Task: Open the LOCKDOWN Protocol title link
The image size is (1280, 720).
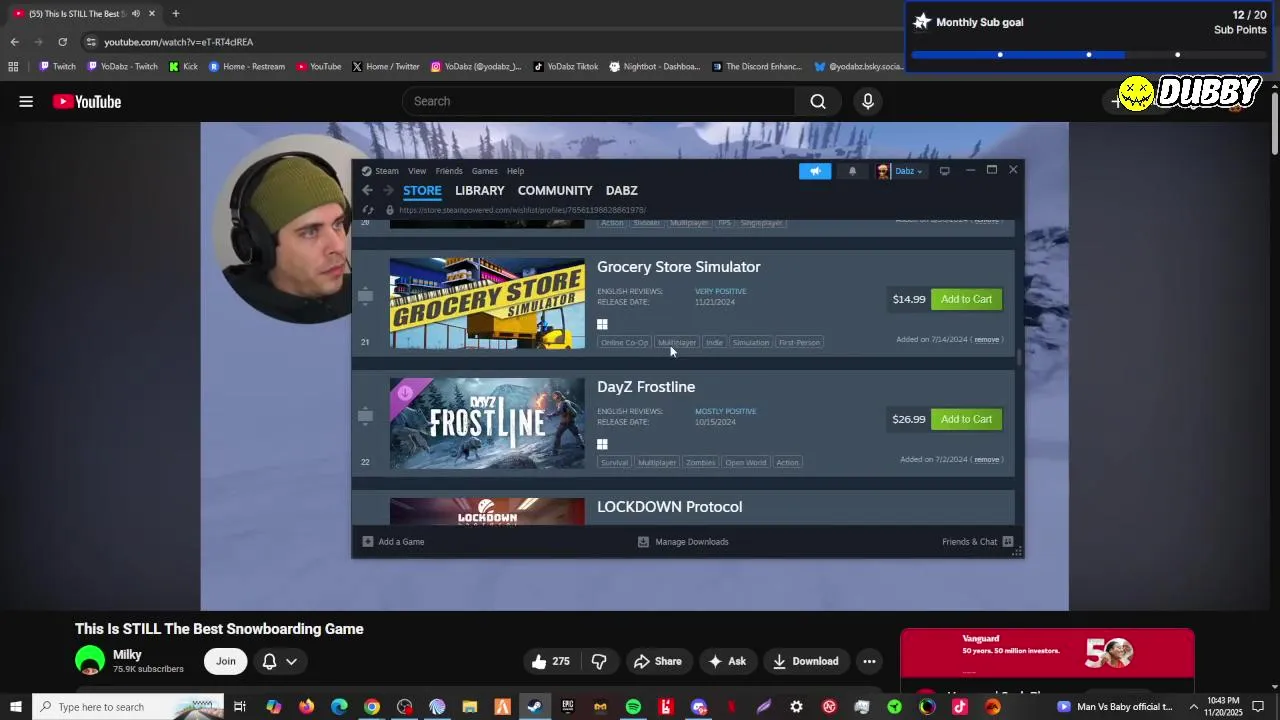Action: pyautogui.click(x=670, y=507)
